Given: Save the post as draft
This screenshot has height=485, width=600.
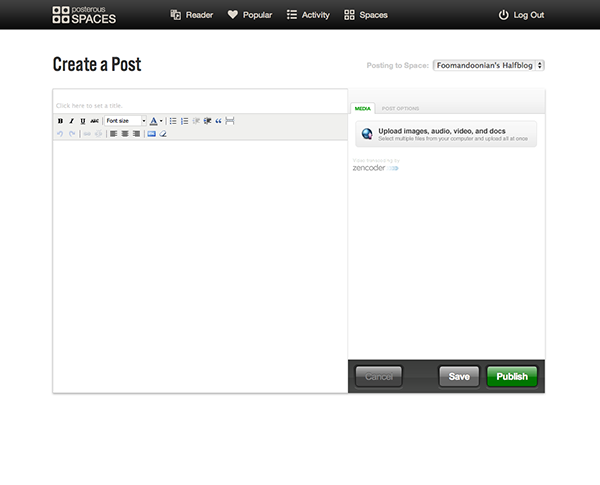Looking at the screenshot, I should point(459,377).
